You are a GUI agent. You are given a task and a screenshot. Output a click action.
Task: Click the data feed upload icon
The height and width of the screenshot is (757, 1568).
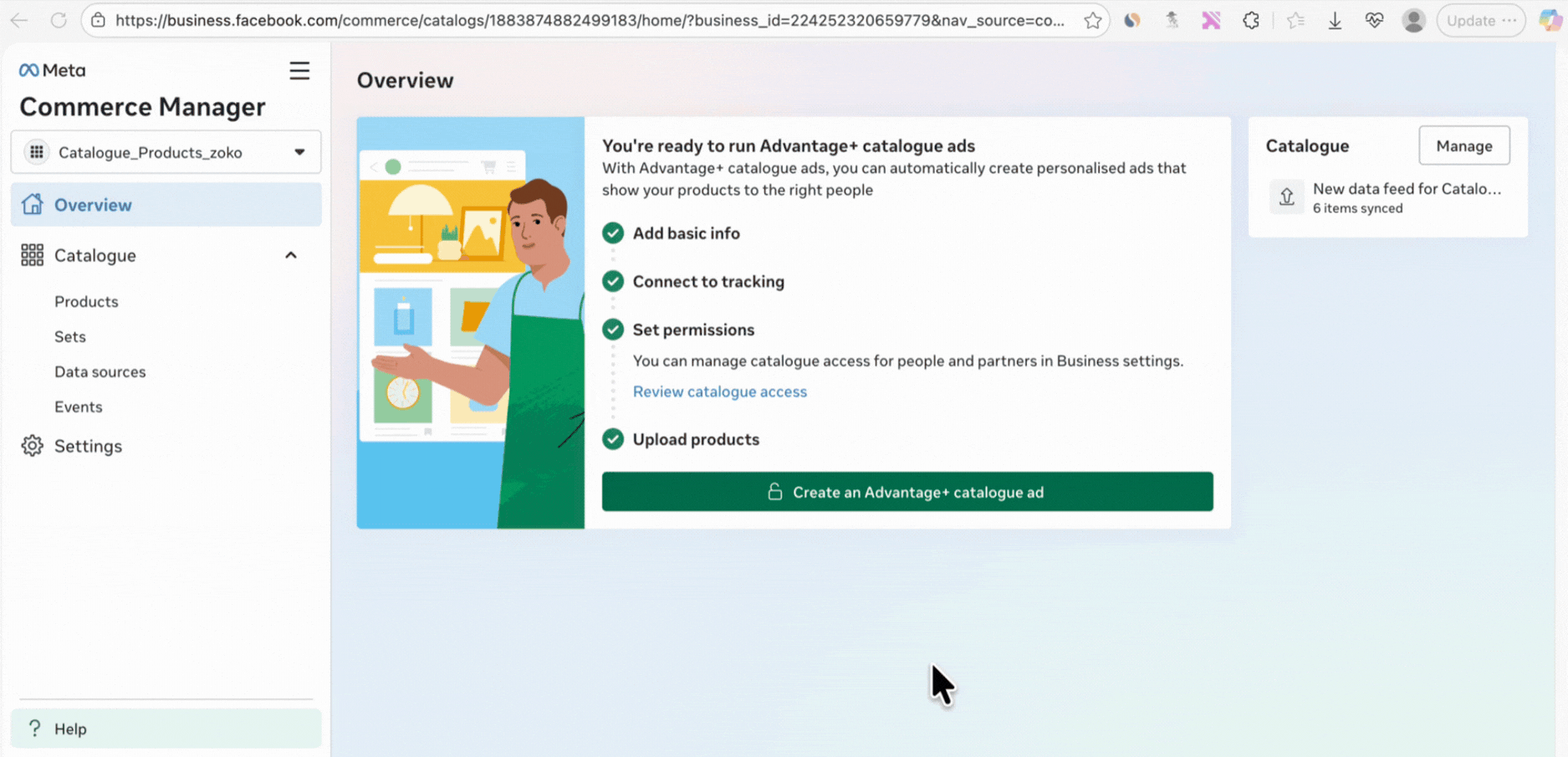[1287, 197]
